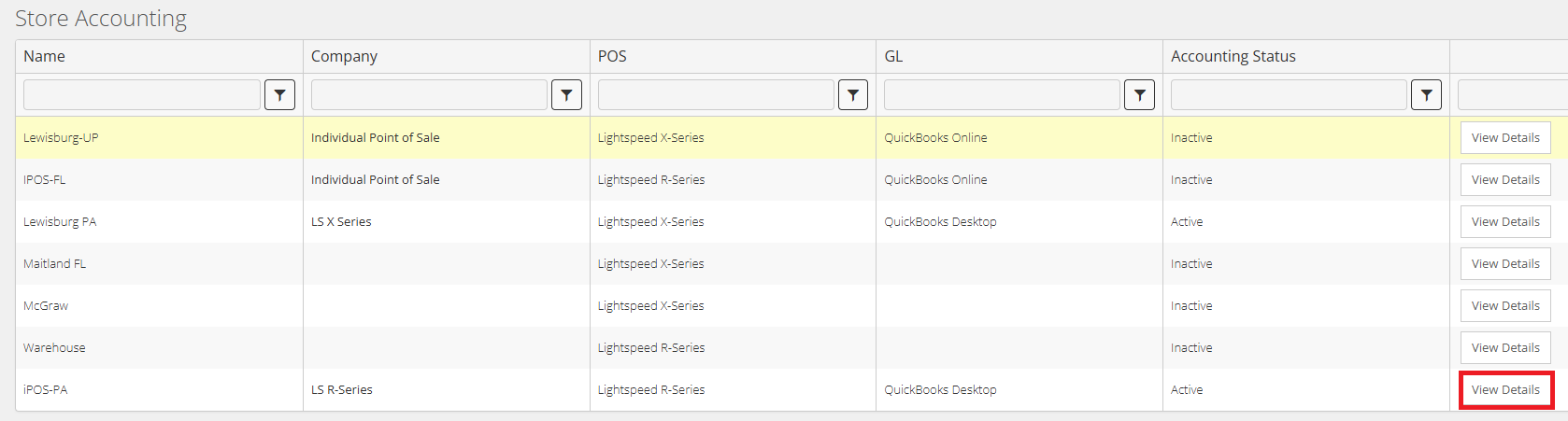Sort by the POS column header

[612, 56]
